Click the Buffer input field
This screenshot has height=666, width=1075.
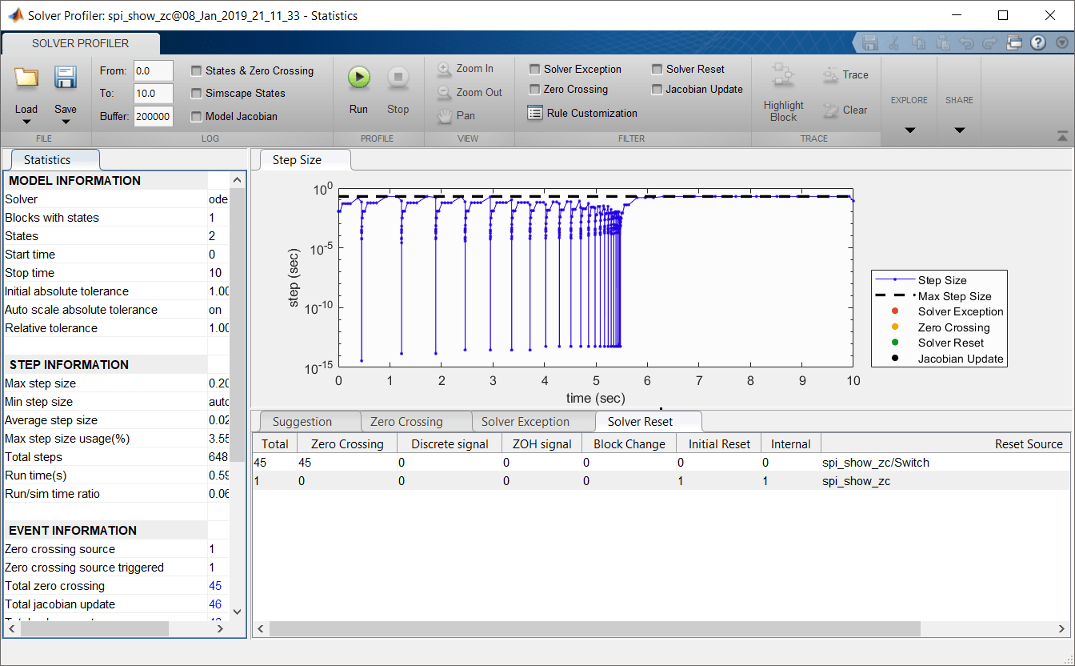(153, 116)
